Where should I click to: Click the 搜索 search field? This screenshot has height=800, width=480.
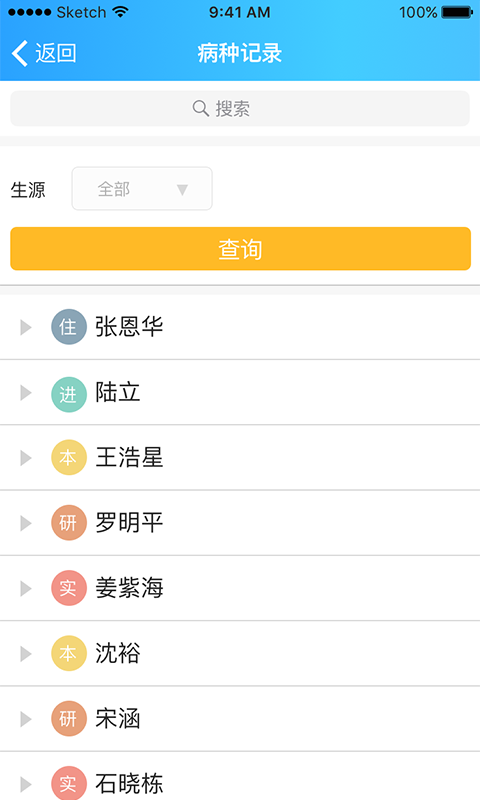240,108
